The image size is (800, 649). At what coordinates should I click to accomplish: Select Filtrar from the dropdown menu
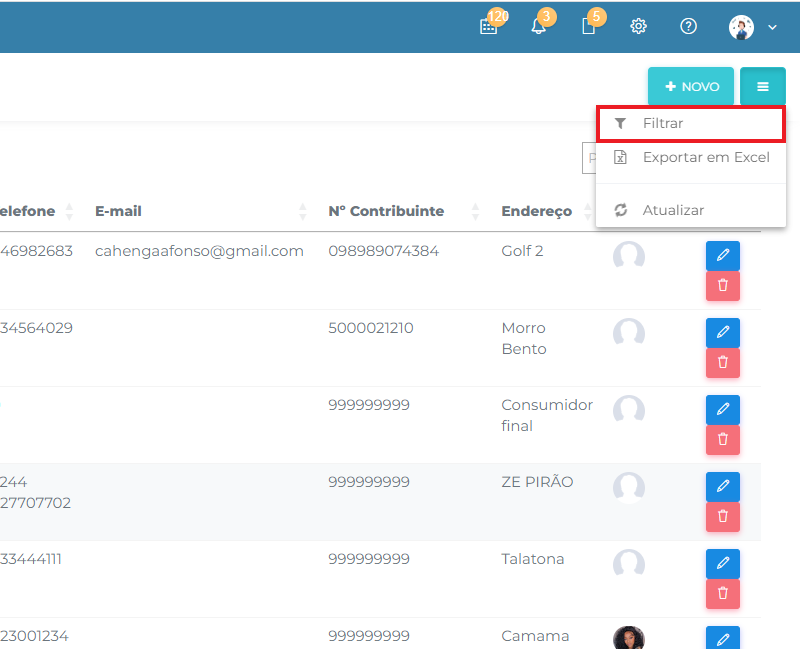tap(663, 124)
